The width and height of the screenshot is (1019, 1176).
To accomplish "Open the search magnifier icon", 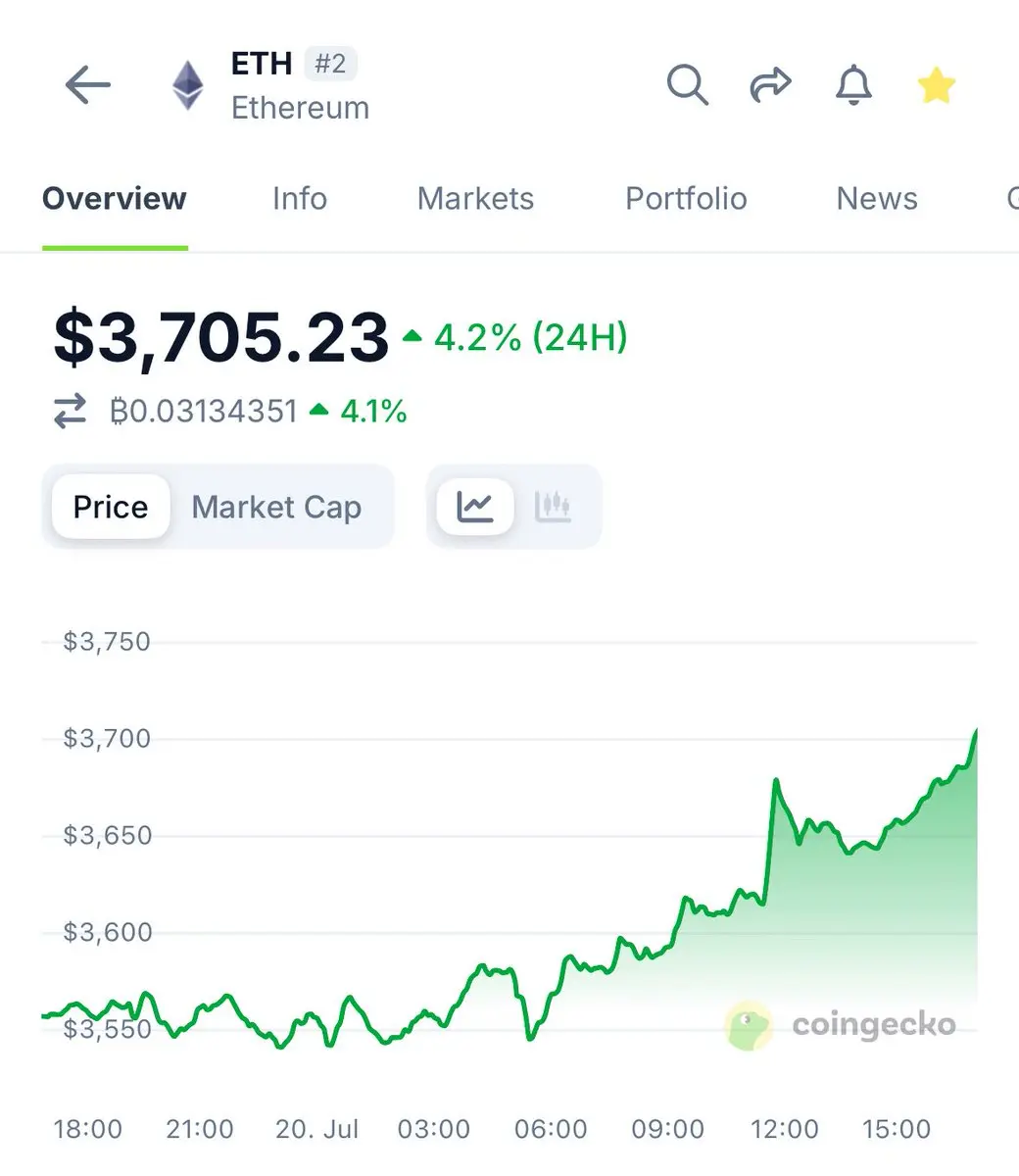I will (x=688, y=85).
